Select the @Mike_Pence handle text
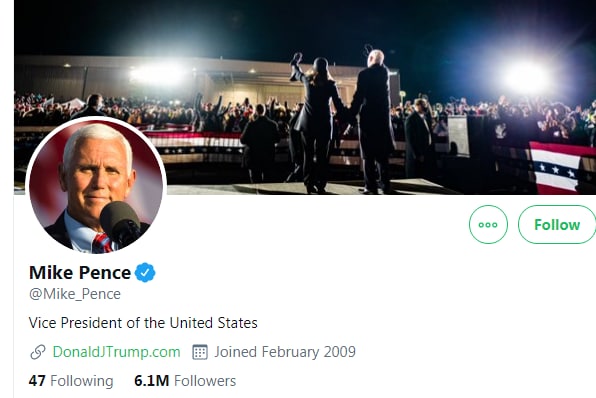596x398 pixels. tap(75, 294)
